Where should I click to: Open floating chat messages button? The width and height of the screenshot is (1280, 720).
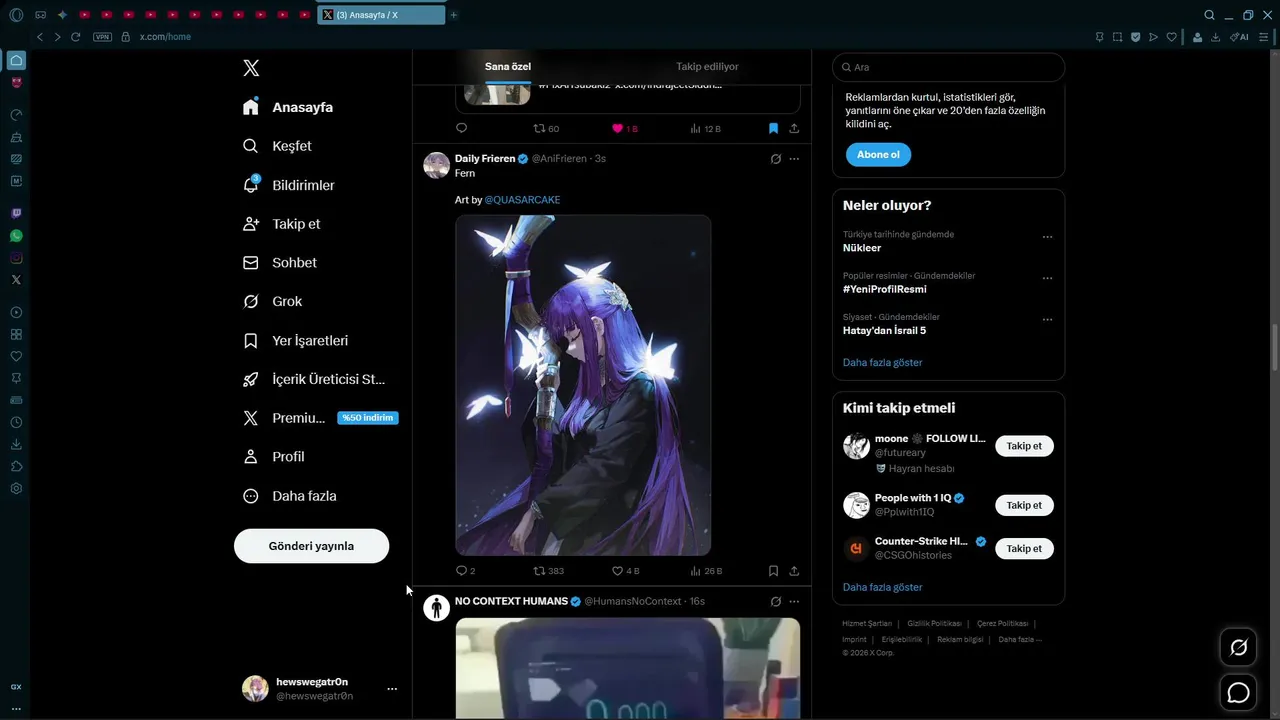pyautogui.click(x=1238, y=692)
